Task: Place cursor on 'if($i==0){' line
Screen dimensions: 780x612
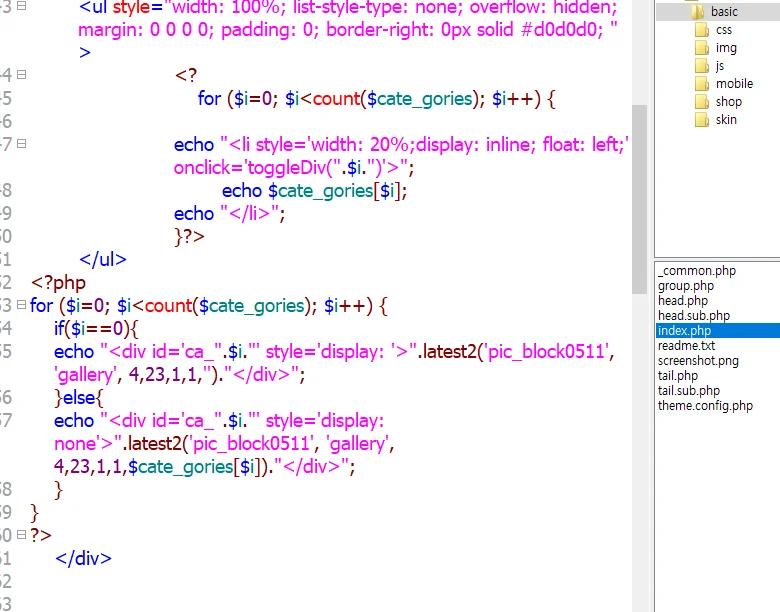Action: pyautogui.click(x=96, y=328)
